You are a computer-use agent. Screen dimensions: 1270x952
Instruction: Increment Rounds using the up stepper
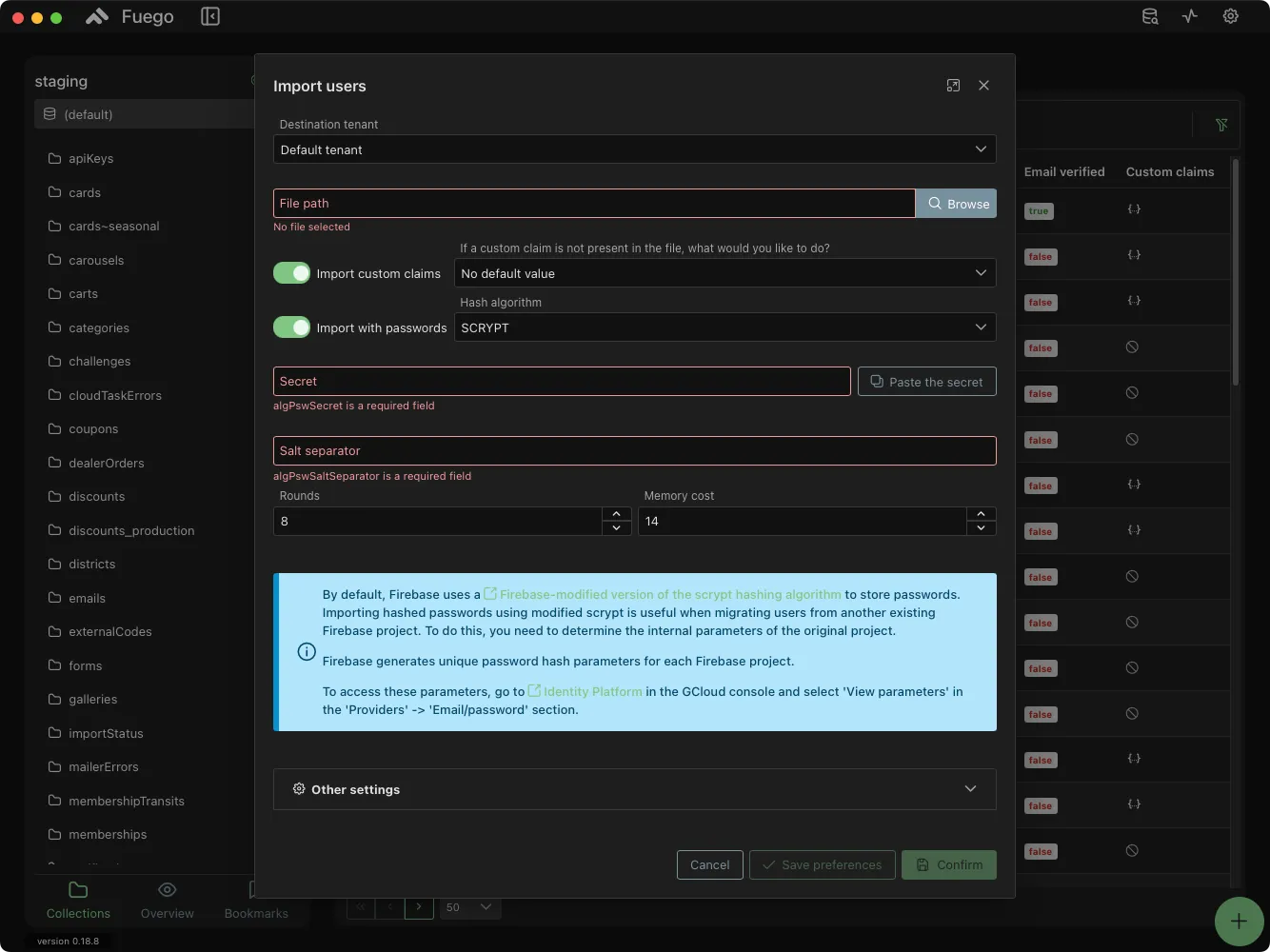617,514
